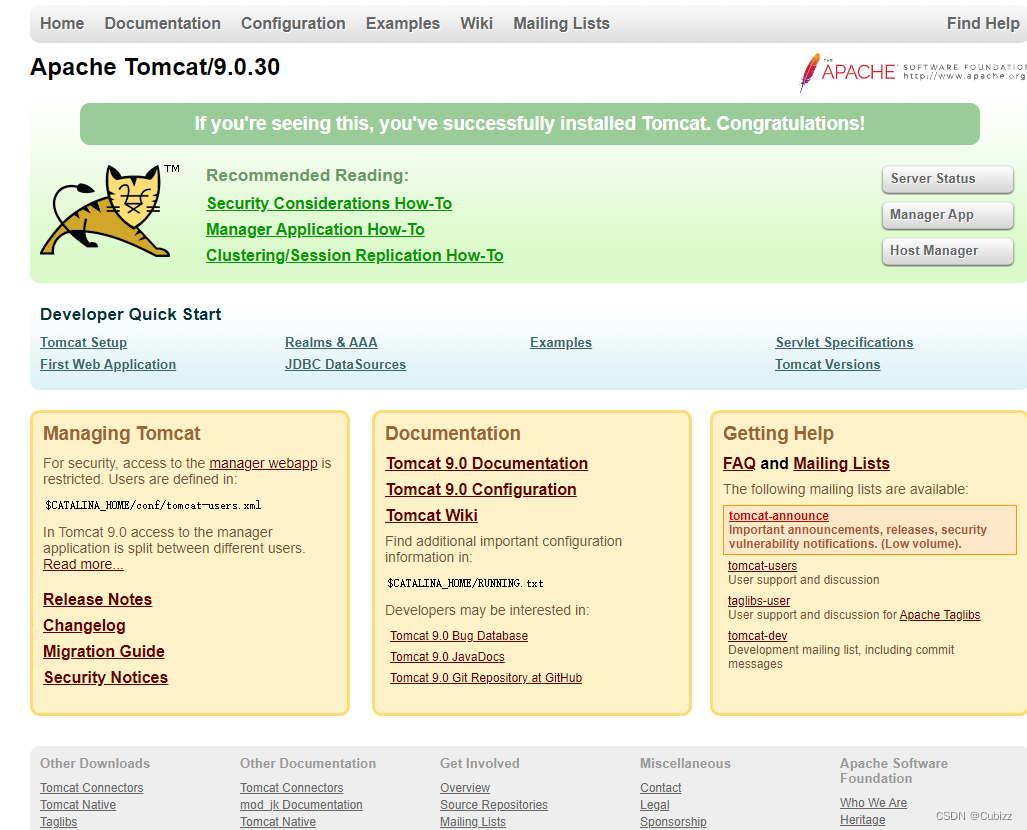
Task: Open the tomcat-users mailing list
Action: click(762, 566)
